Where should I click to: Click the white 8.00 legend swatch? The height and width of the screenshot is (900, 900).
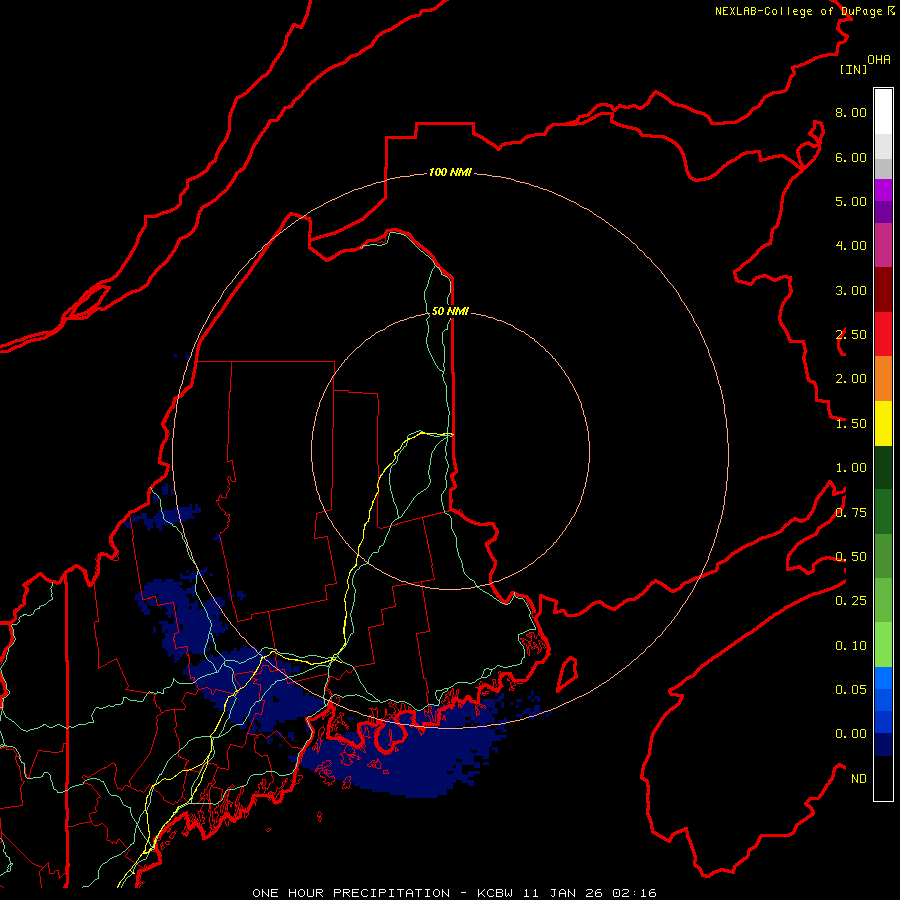[x=883, y=110]
